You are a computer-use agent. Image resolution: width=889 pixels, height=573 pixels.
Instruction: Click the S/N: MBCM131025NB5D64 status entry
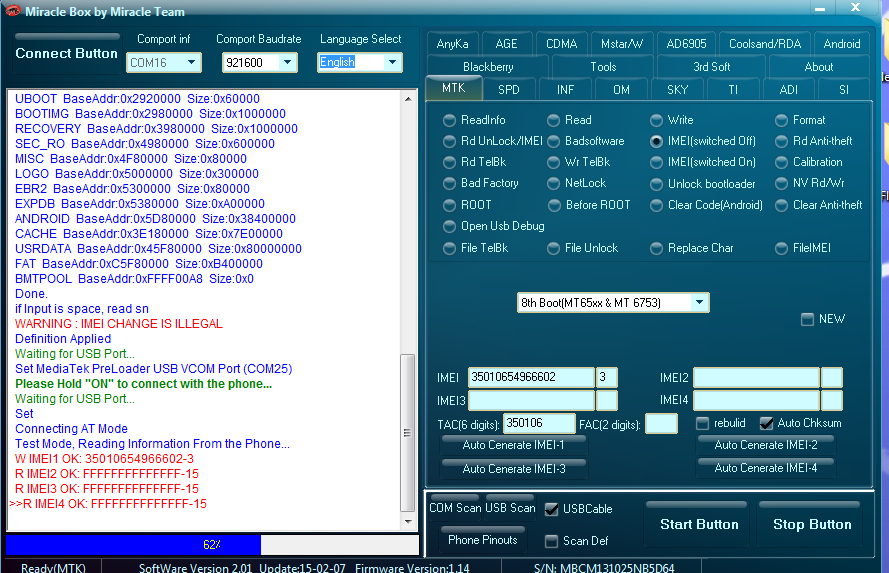point(604,567)
